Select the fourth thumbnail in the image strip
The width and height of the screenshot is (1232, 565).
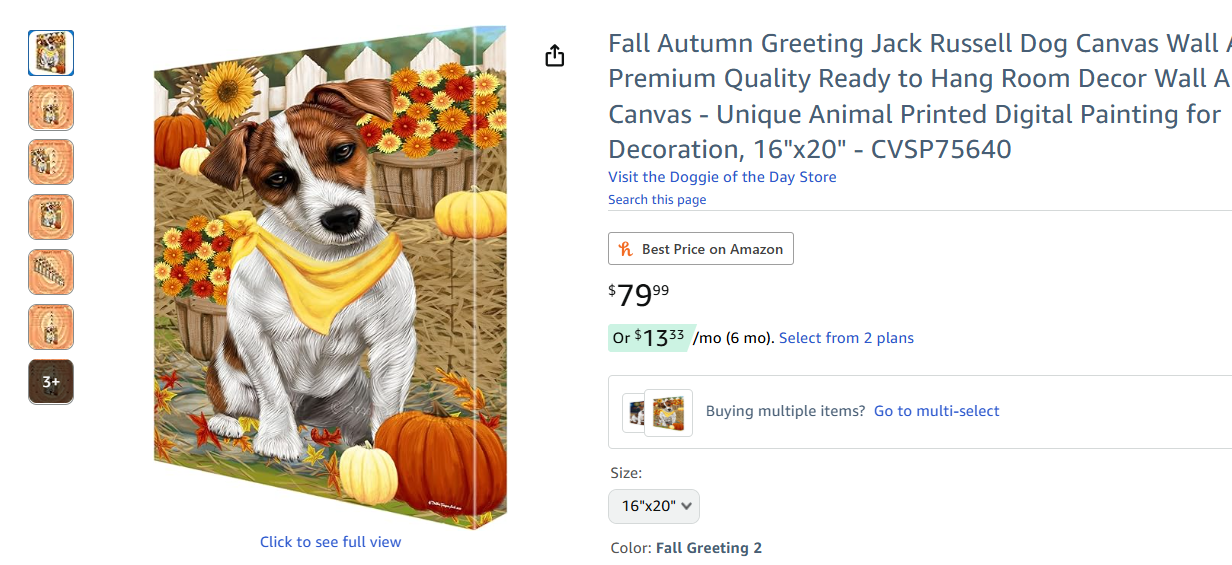point(51,217)
